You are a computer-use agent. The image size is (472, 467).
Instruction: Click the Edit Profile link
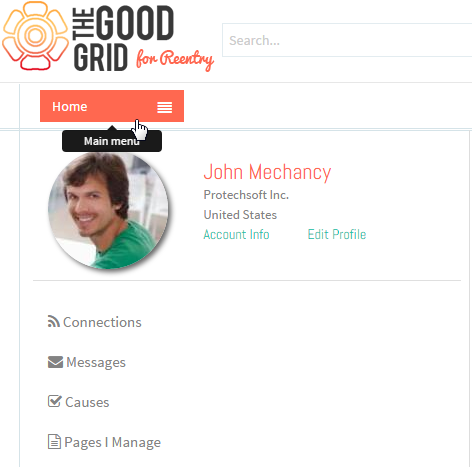[337, 234]
